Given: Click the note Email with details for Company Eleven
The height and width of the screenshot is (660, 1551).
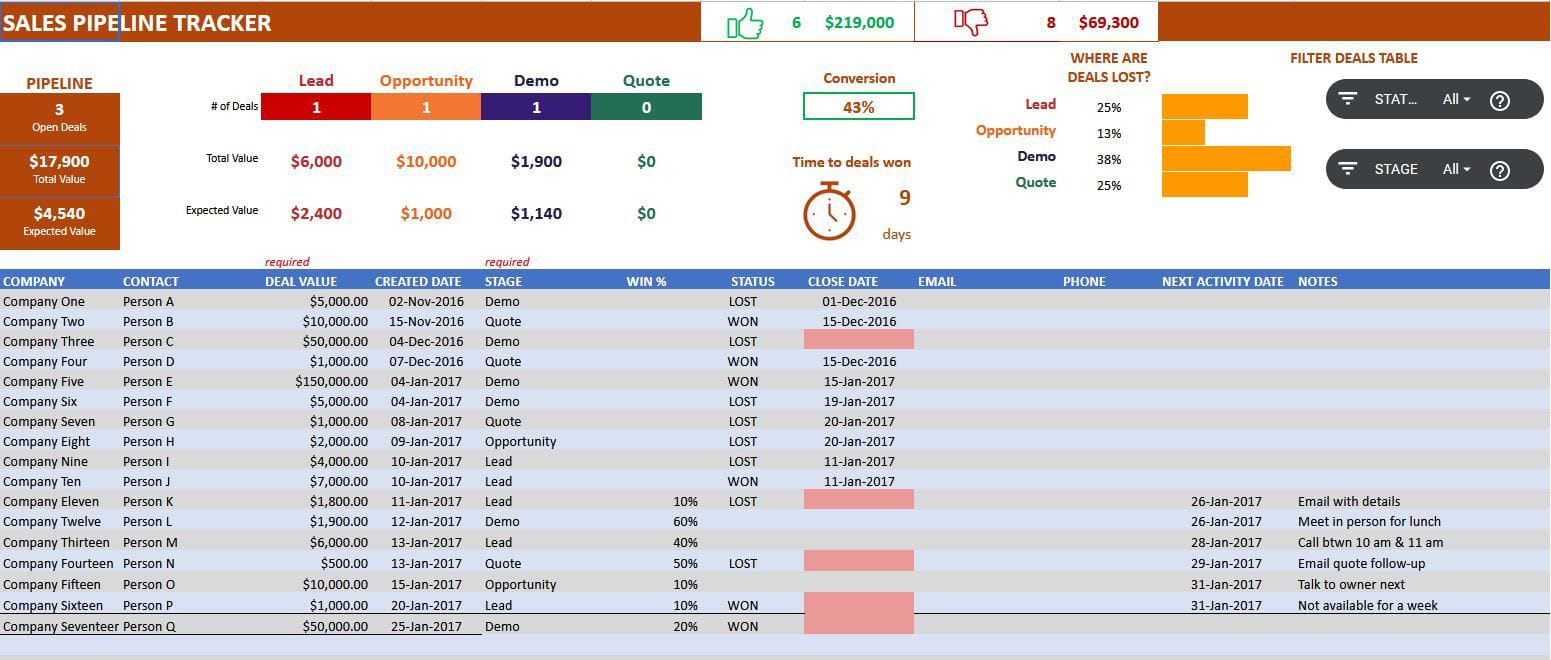Looking at the screenshot, I should coord(1350,501).
